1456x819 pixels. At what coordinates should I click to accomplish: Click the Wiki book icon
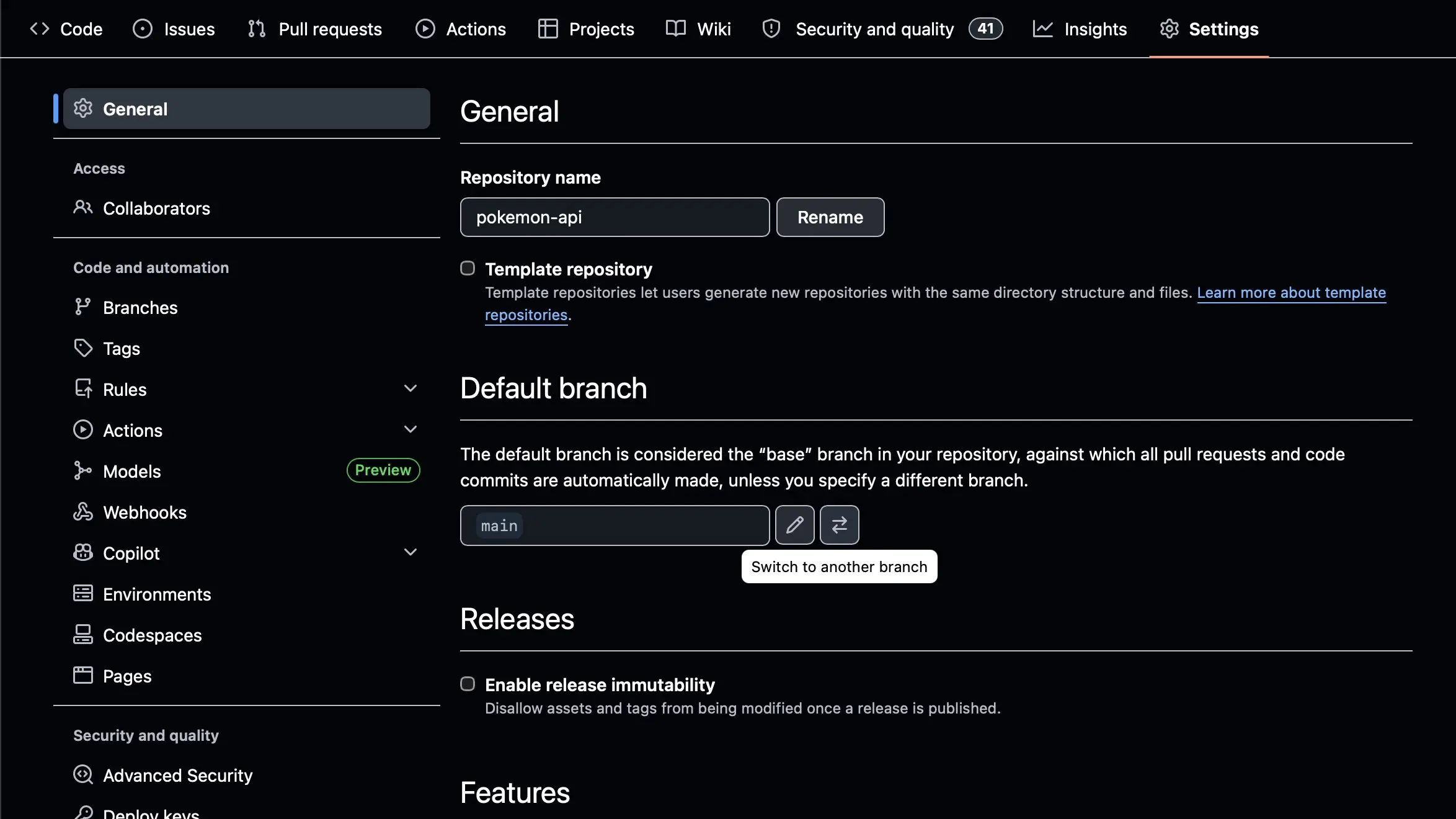coord(675,29)
